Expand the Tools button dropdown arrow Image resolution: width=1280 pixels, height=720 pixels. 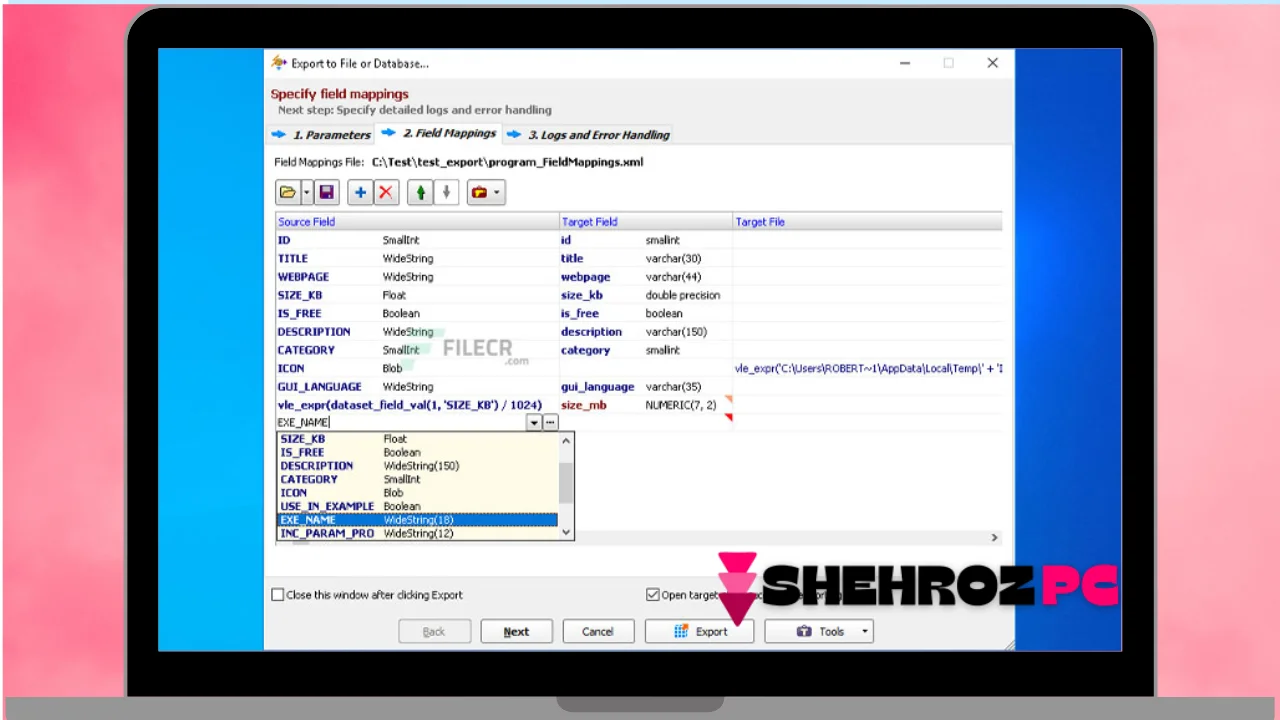865,632
